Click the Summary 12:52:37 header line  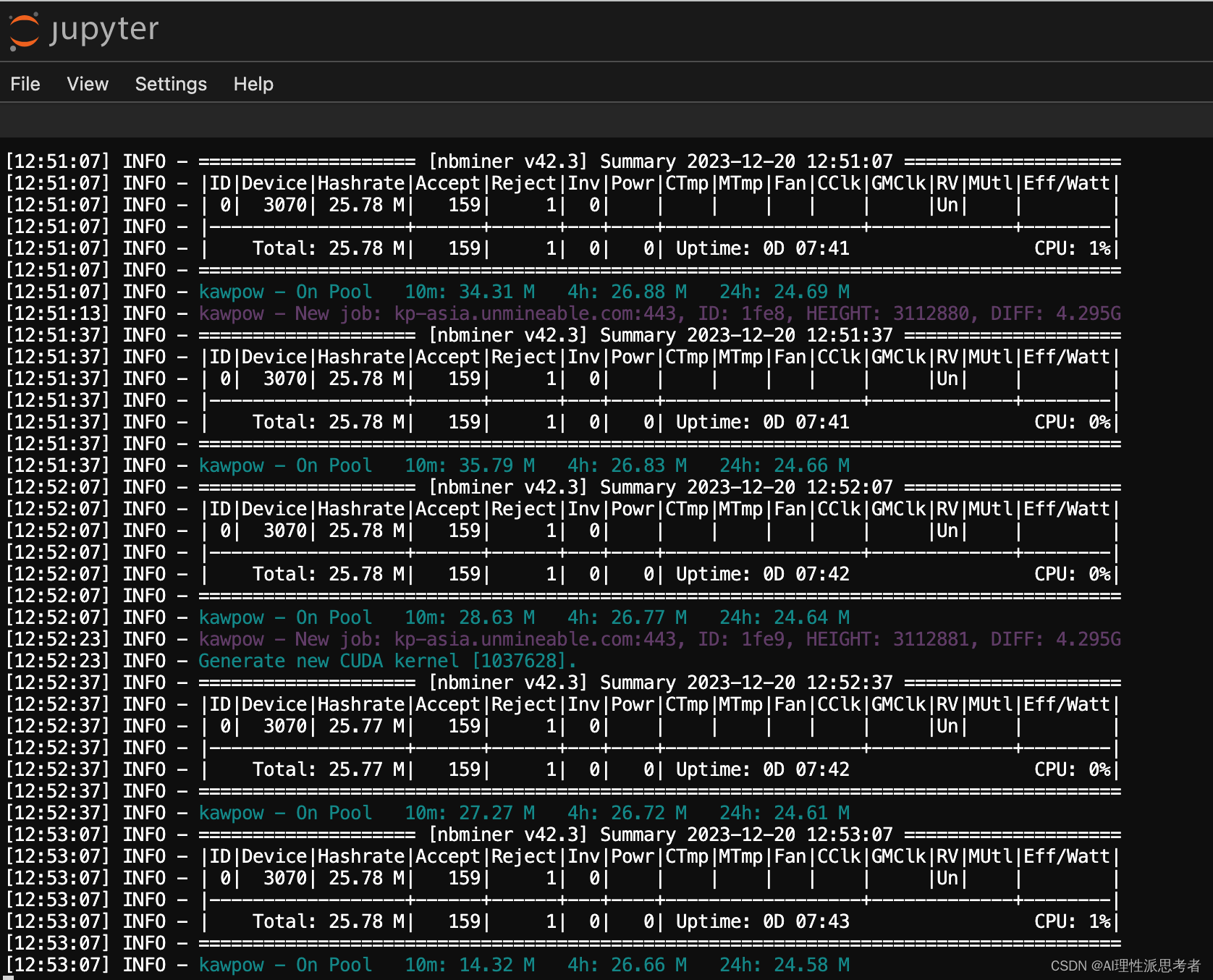pos(564,683)
